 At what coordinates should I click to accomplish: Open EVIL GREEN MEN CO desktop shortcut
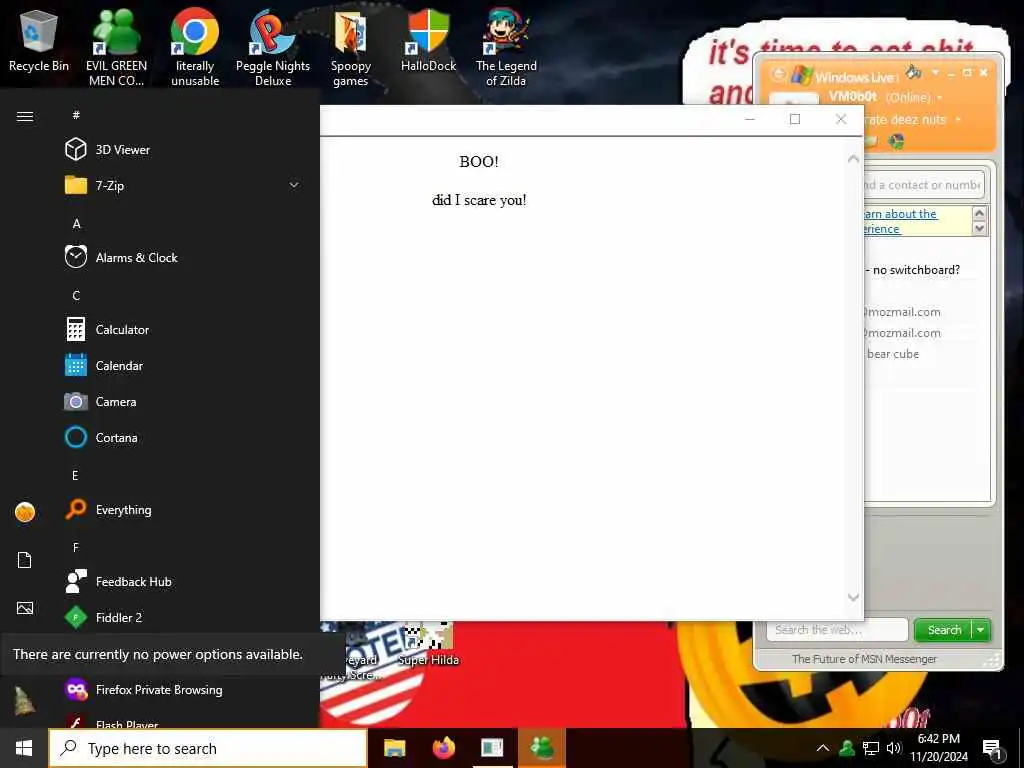[116, 47]
